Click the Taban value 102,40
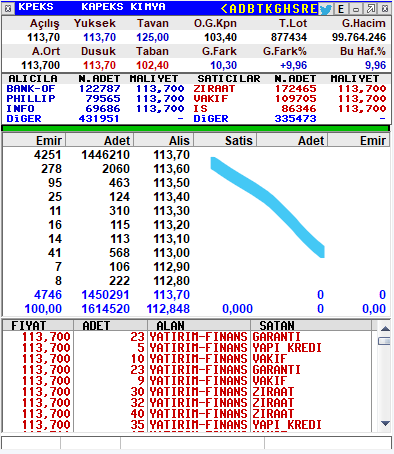This screenshot has width=394, height=454. pos(152,65)
